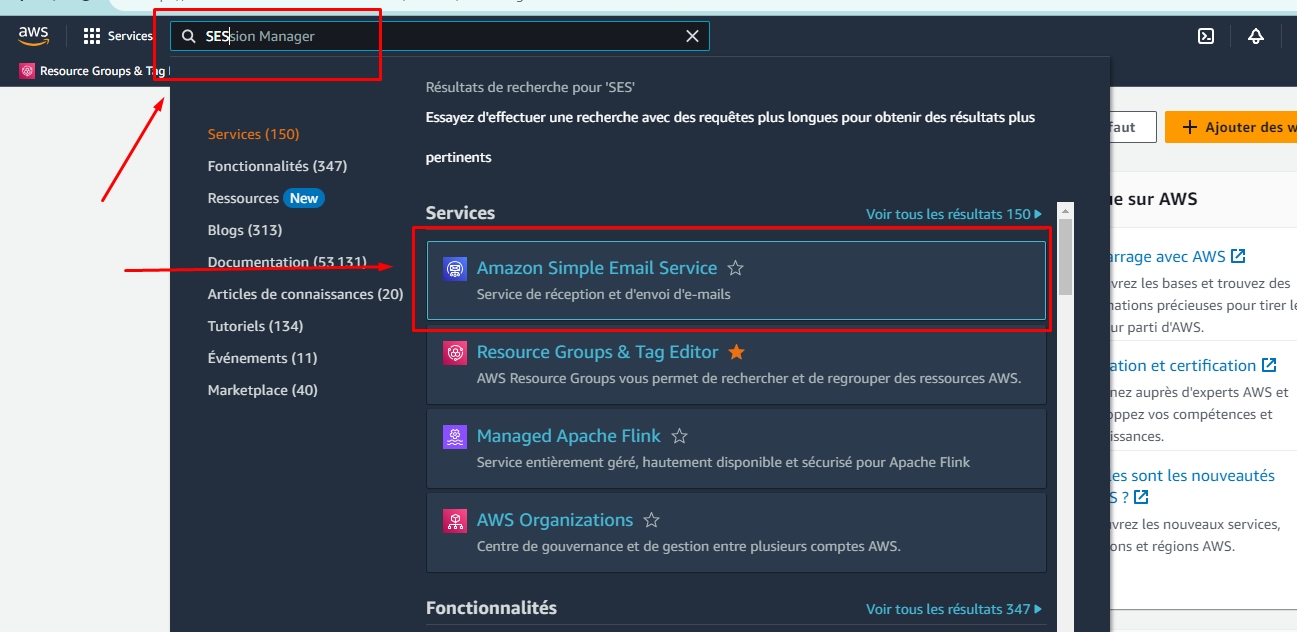Expand all 150 Services results
Screen dimensions: 1297x632
click(x=953, y=214)
